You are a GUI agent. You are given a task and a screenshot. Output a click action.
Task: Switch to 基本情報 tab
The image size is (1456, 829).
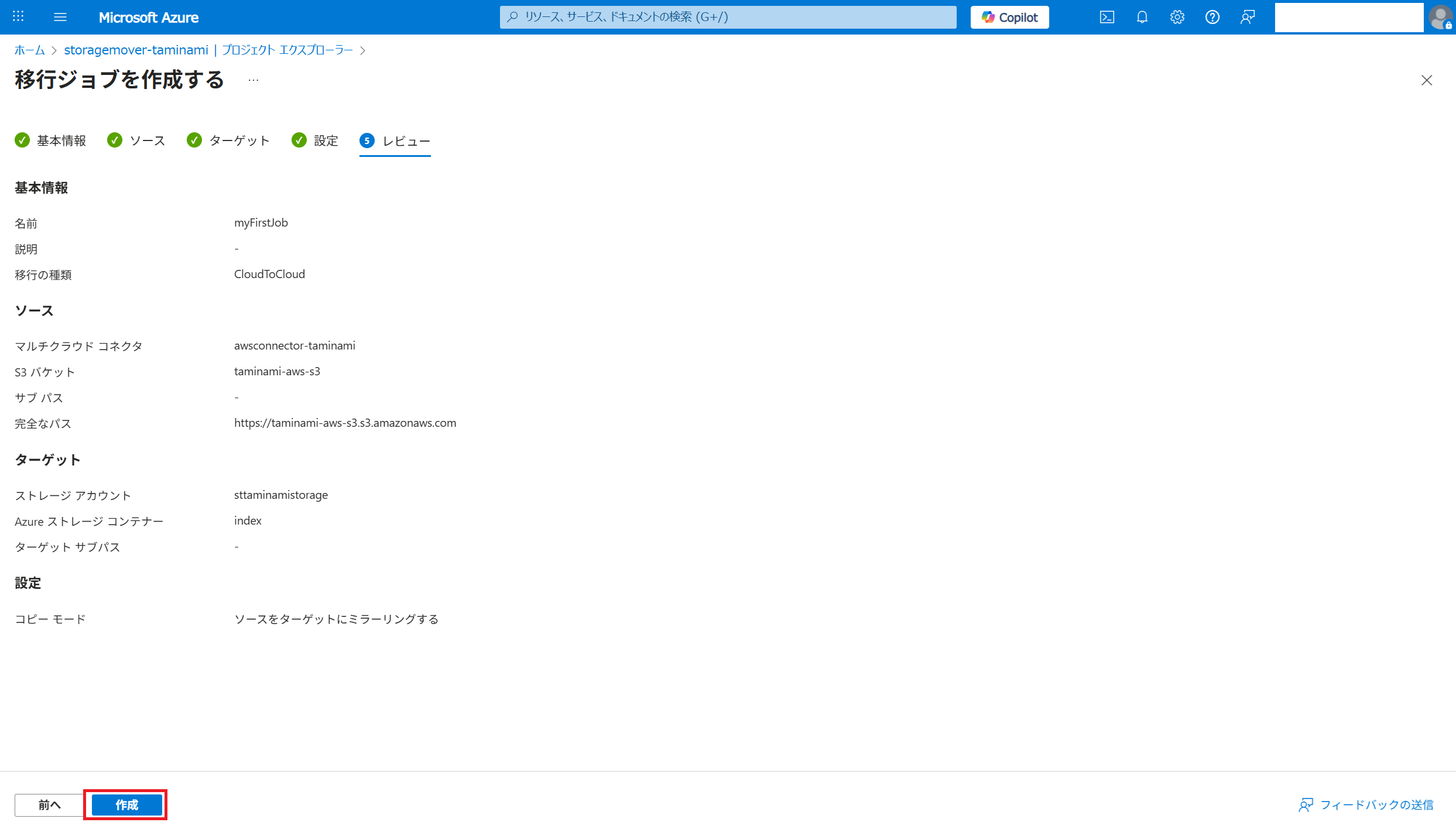coord(50,141)
